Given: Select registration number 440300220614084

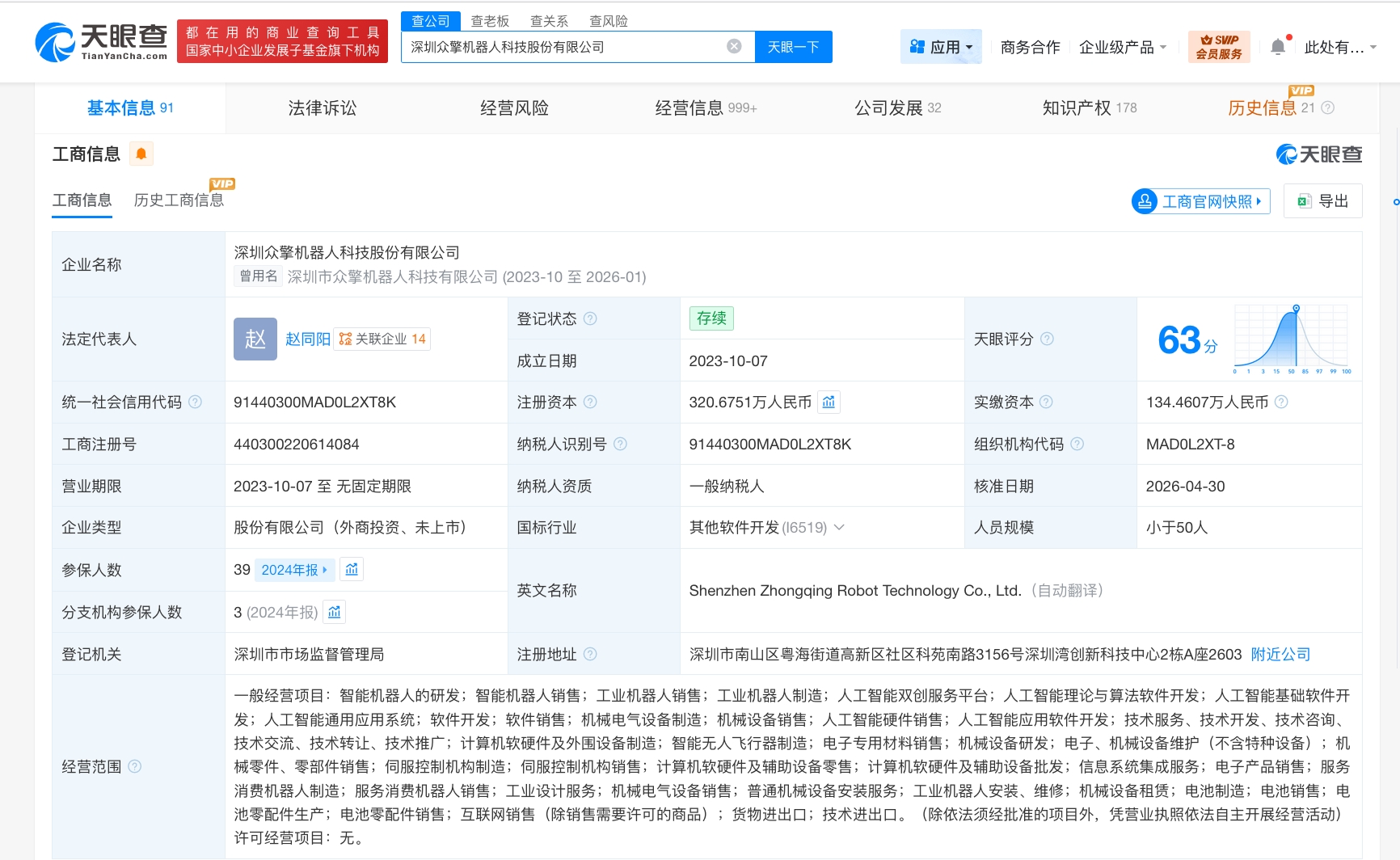Looking at the screenshot, I should [297, 444].
